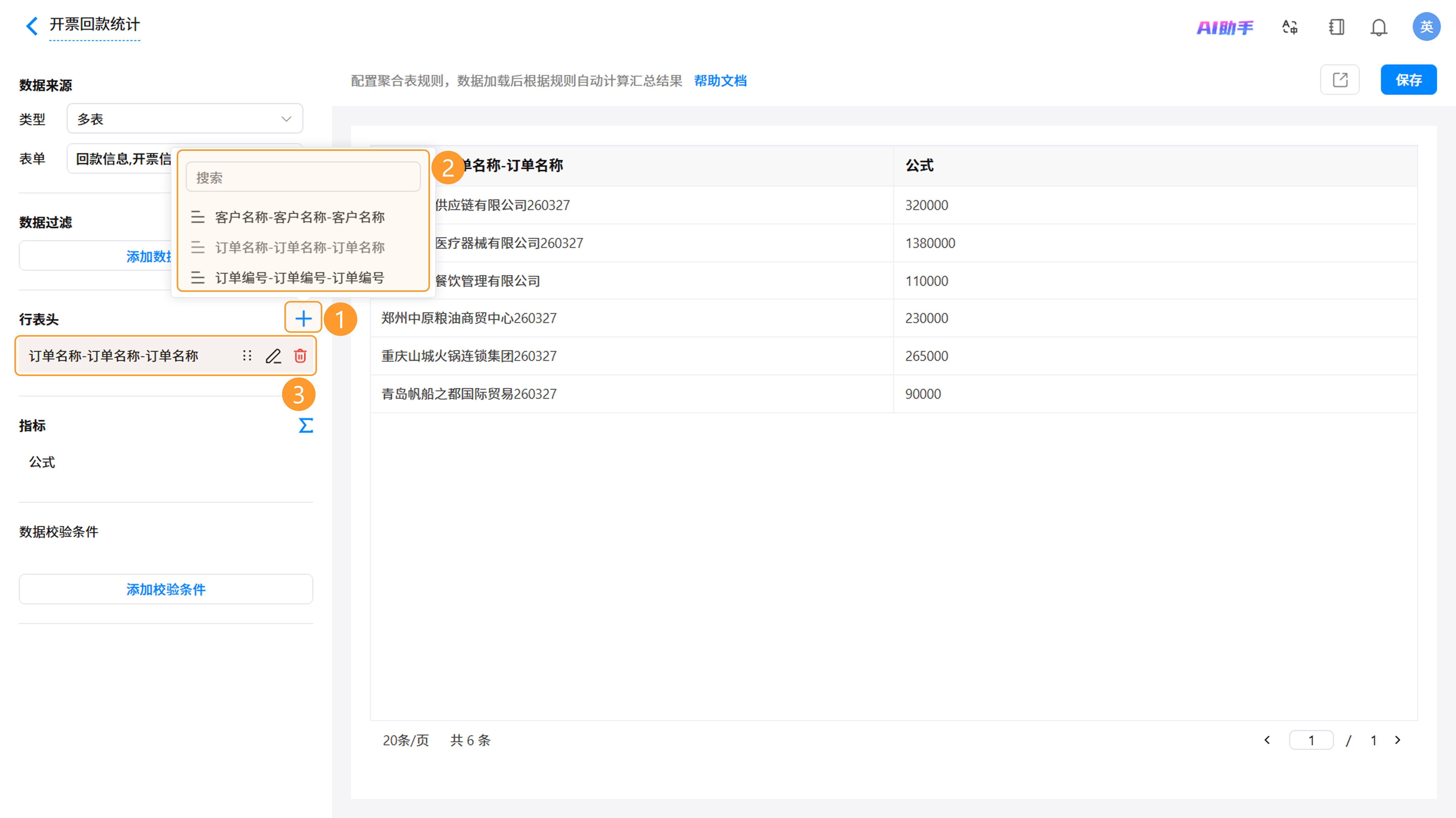Save the aggregate table configuration
This screenshot has height=818, width=1456.
1408,80
